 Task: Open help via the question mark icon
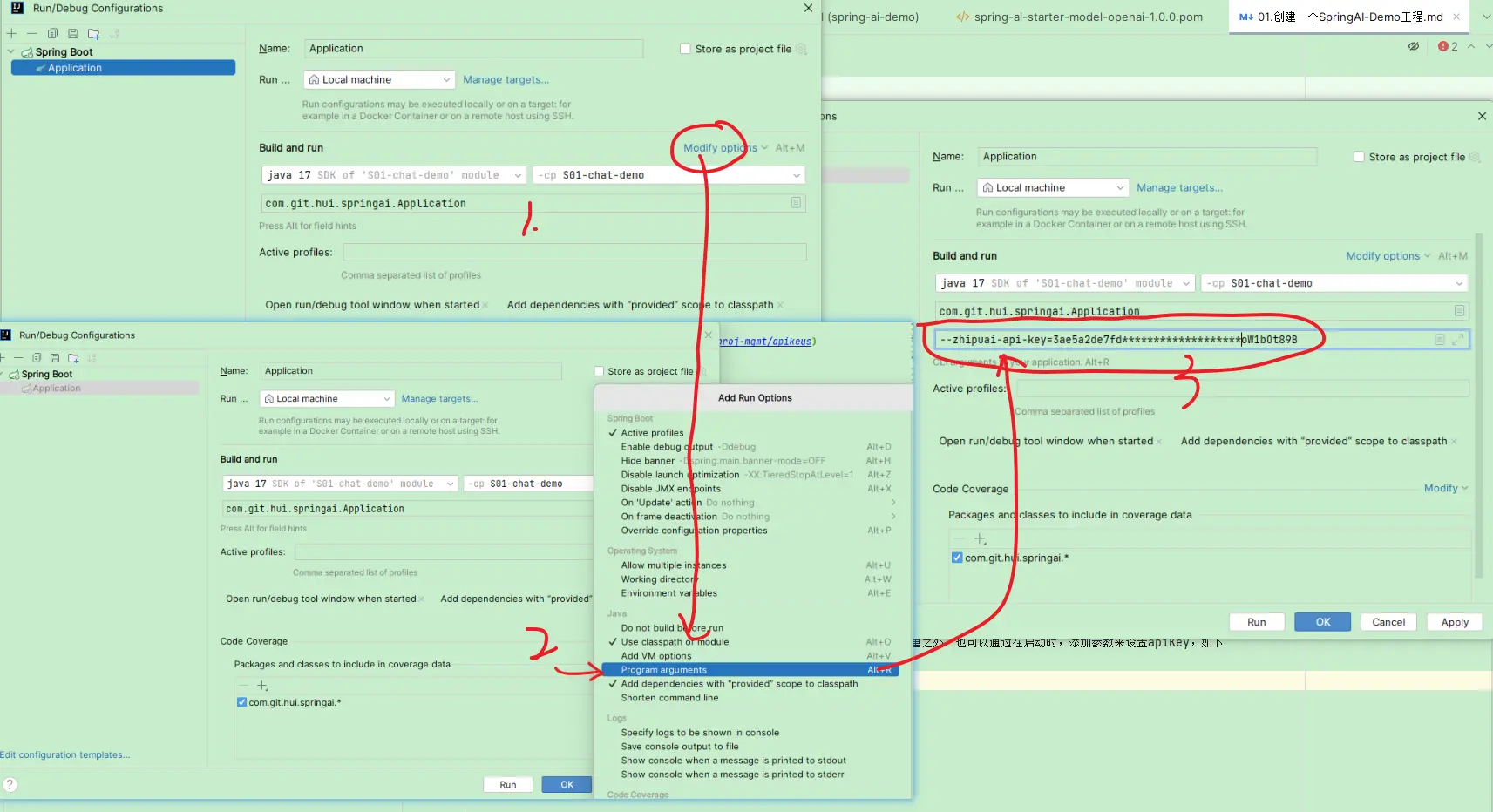(x=10, y=784)
